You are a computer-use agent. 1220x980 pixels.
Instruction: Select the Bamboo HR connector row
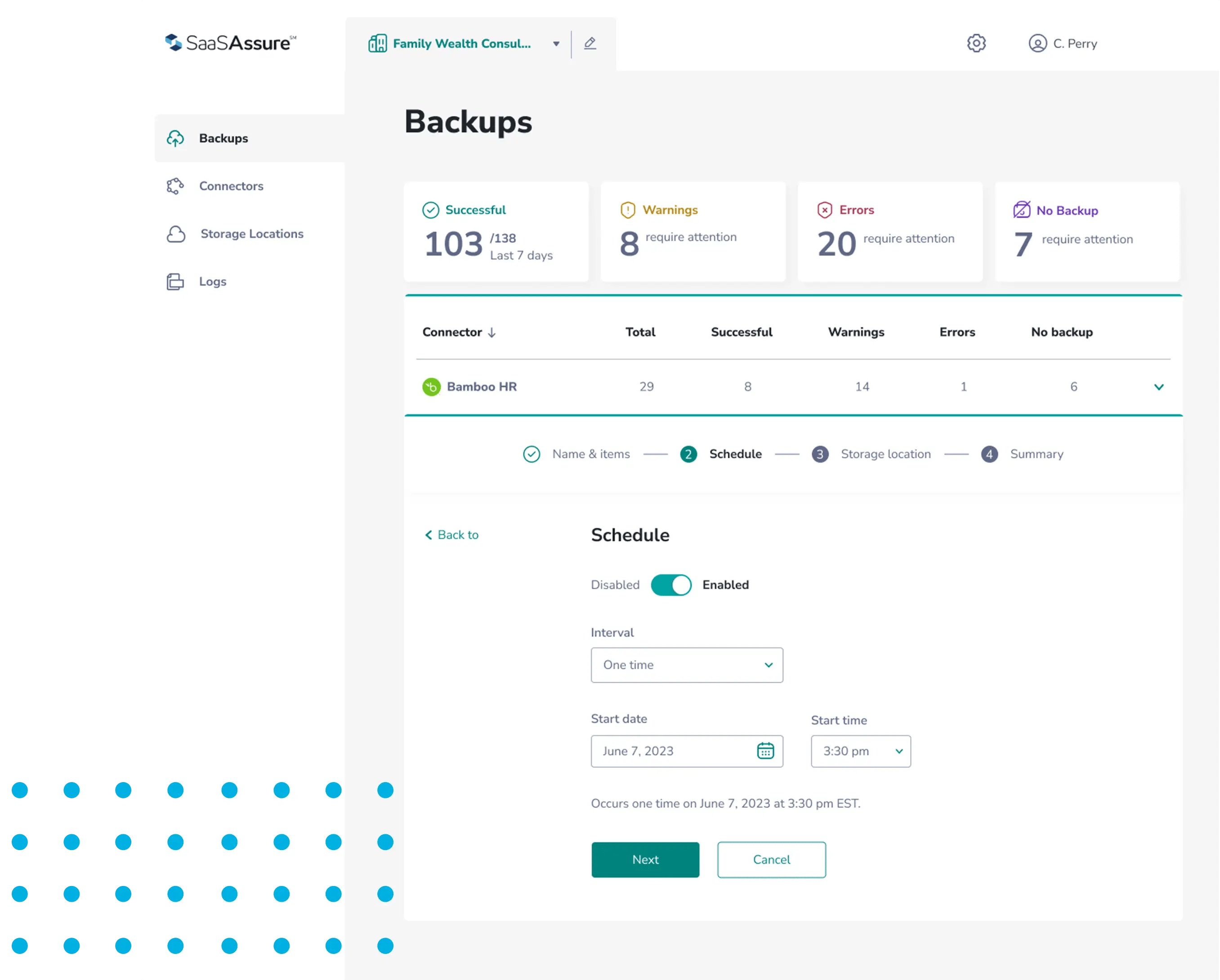(793, 387)
